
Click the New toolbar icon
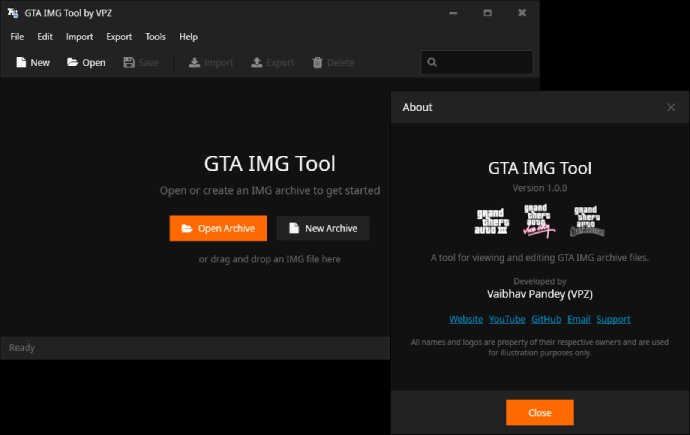tap(22, 62)
